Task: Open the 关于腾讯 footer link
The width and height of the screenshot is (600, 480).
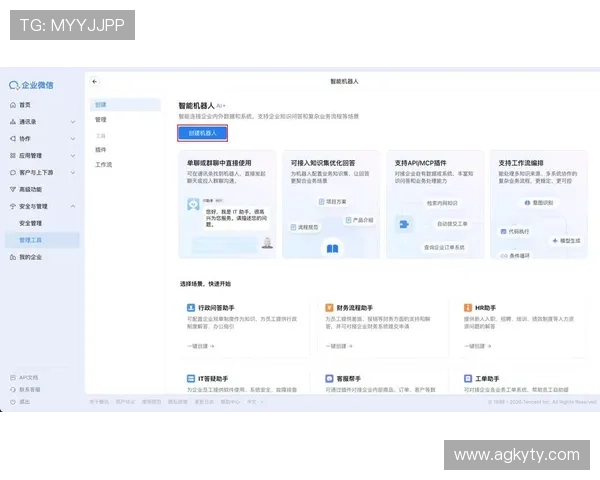Action: [x=99, y=402]
